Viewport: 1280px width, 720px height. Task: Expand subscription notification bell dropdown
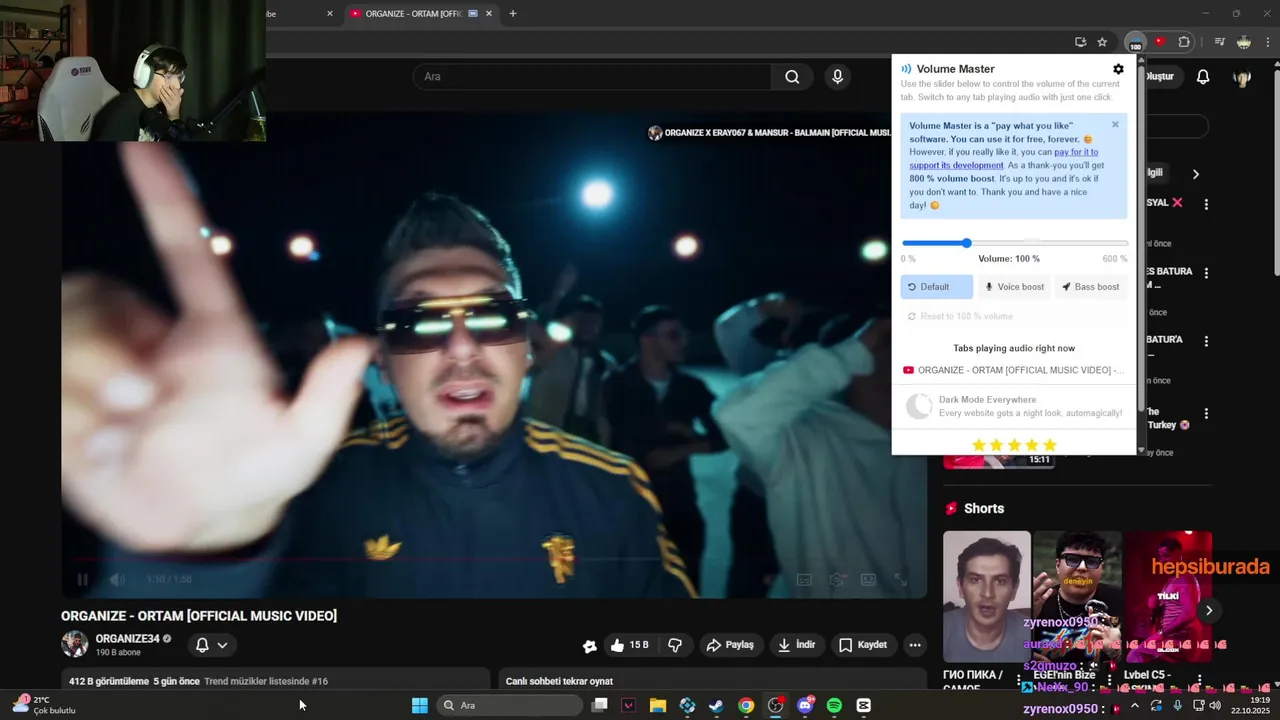point(212,645)
